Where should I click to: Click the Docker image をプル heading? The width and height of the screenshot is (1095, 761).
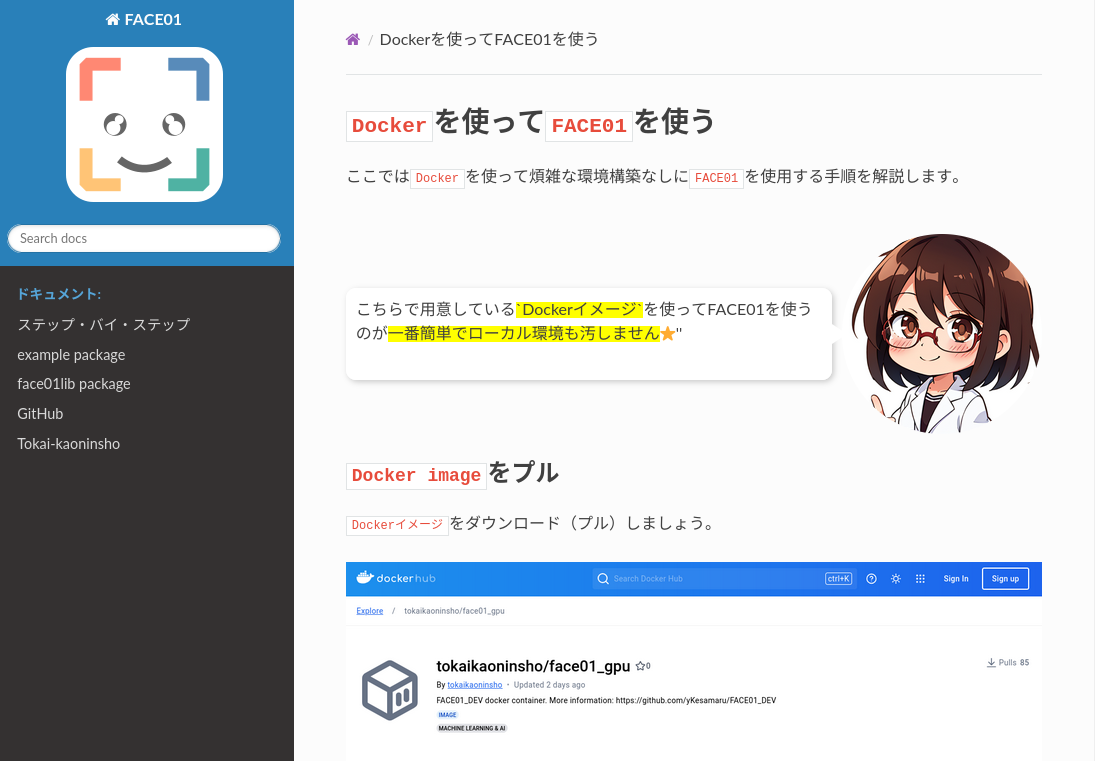(x=452, y=474)
